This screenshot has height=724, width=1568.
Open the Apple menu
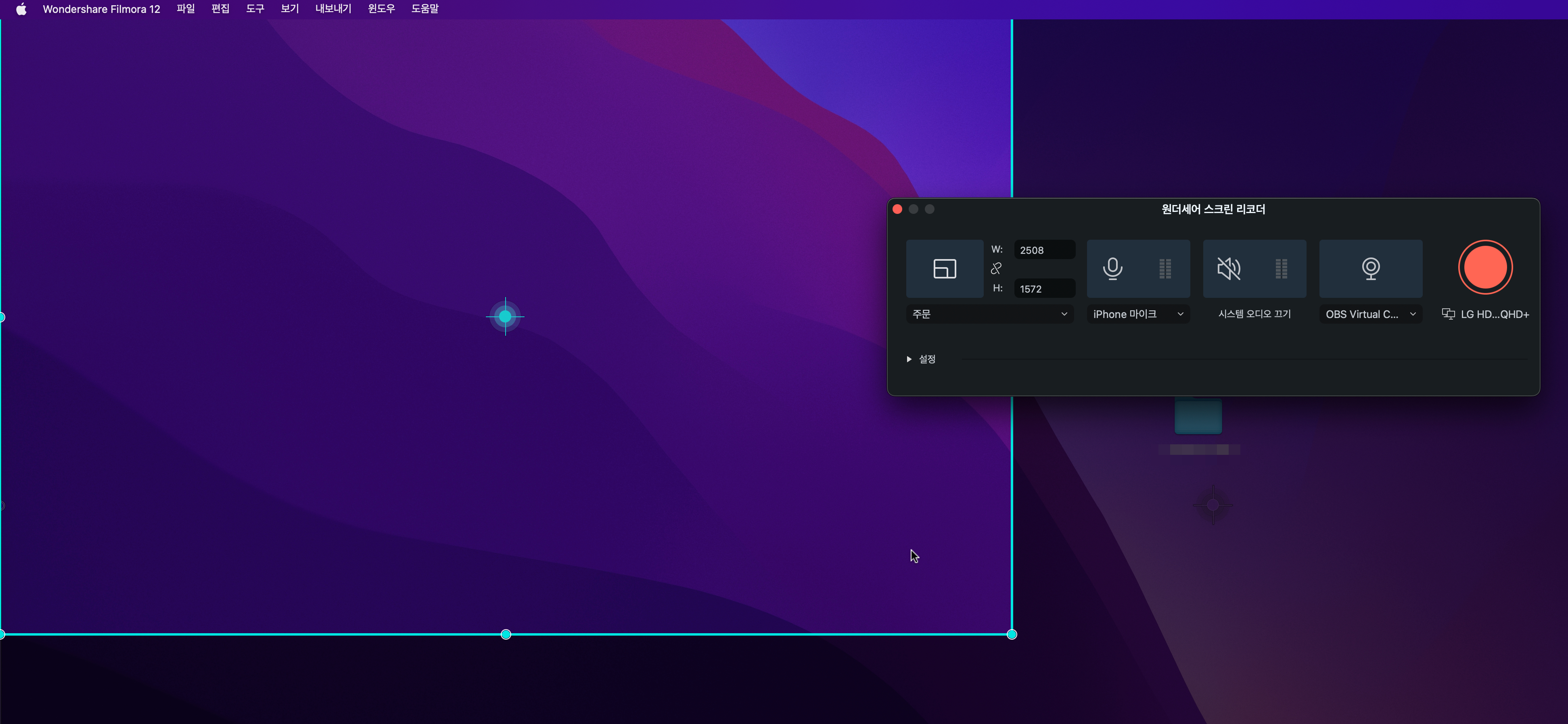[x=21, y=9]
